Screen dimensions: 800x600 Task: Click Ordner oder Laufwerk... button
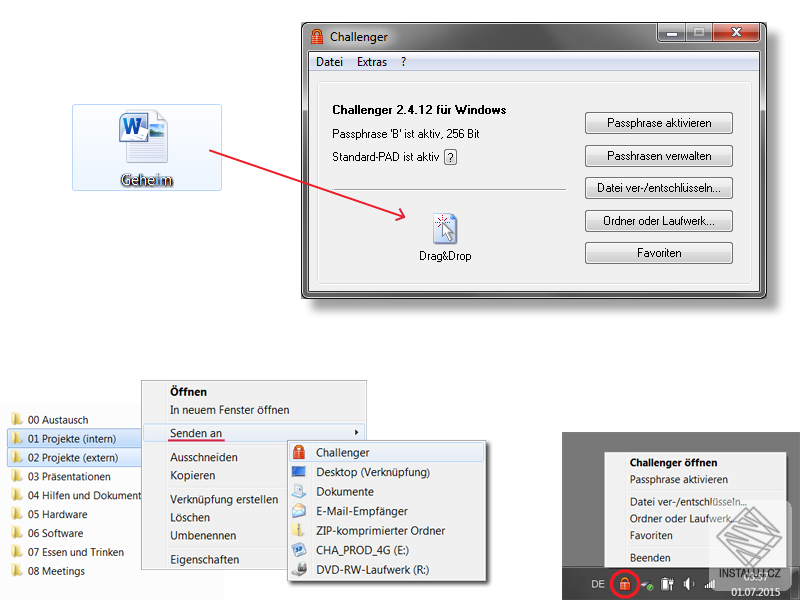coord(659,221)
